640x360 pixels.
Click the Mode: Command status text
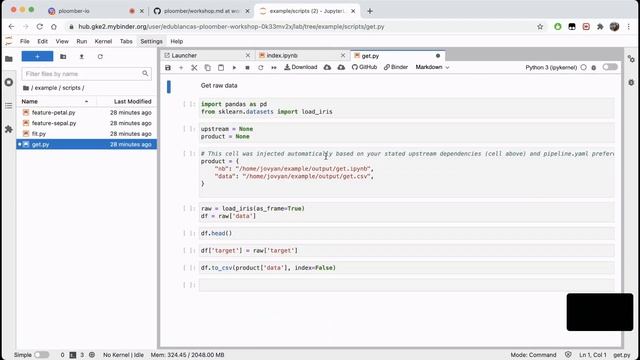pyautogui.click(x=533, y=355)
